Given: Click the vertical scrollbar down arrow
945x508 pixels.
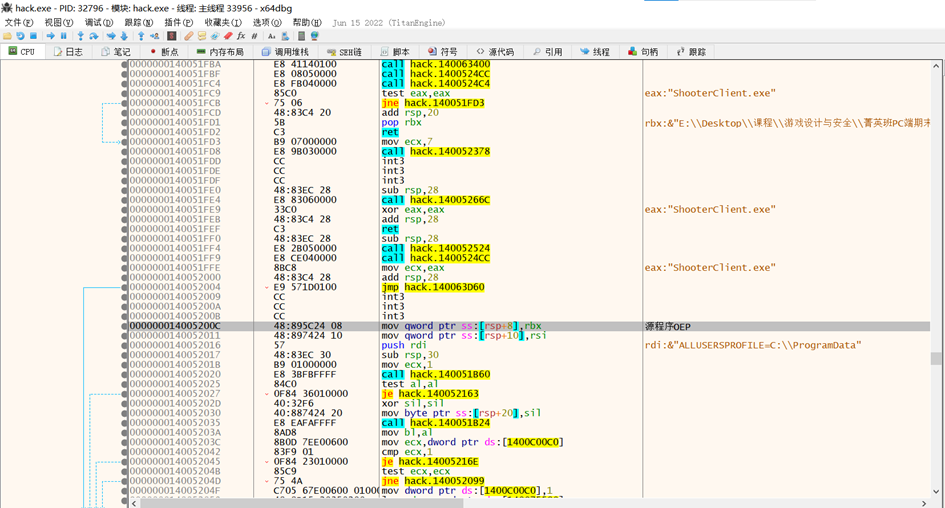Looking at the screenshot, I should point(936,491).
